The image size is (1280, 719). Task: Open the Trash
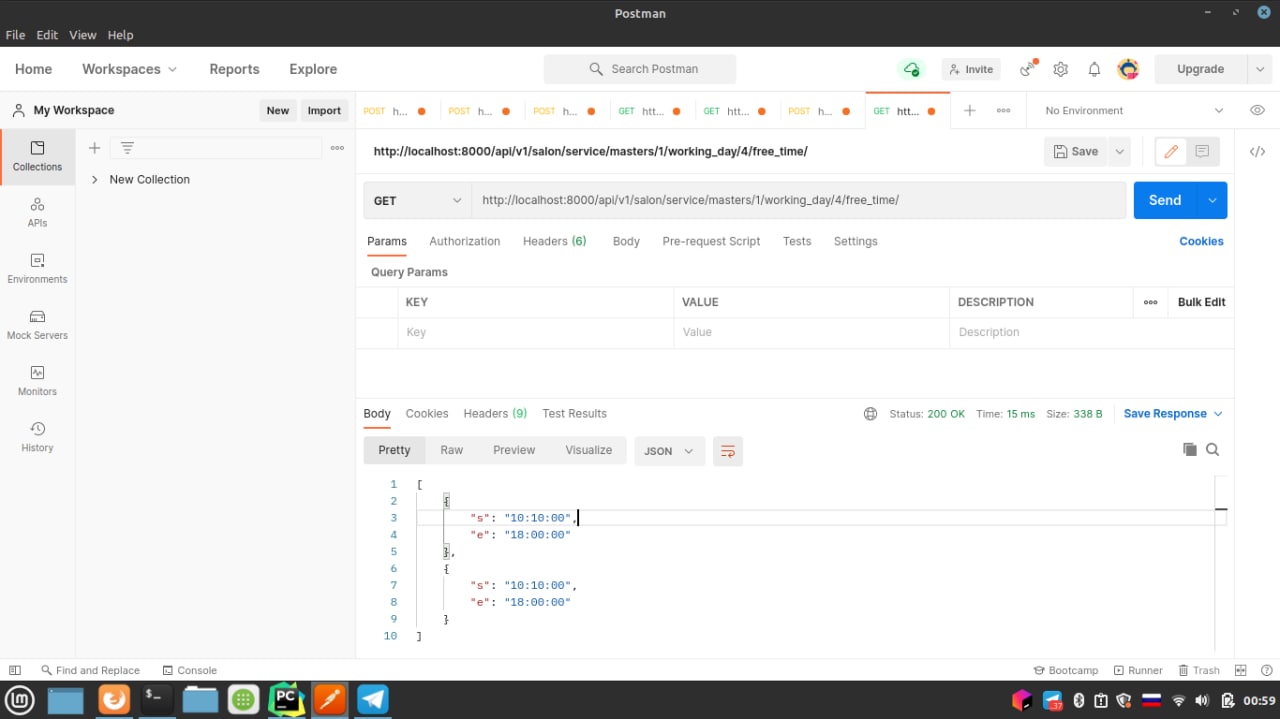(x=1199, y=670)
